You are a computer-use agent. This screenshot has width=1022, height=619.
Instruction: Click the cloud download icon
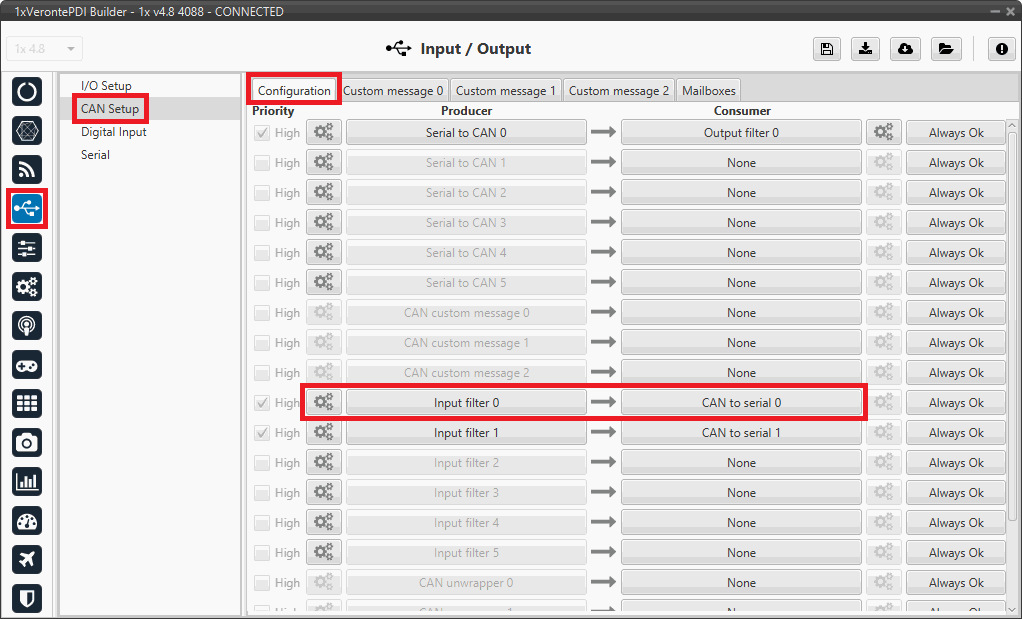tap(905, 49)
